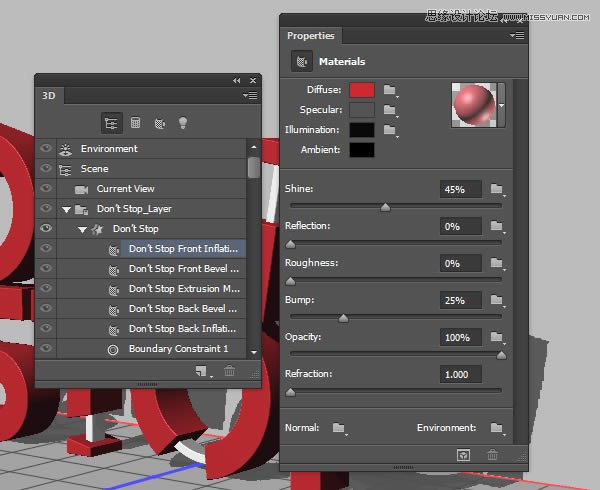This screenshot has height=490, width=600.
Task: Open Reflection texture folder menu
Action: click(497, 226)
